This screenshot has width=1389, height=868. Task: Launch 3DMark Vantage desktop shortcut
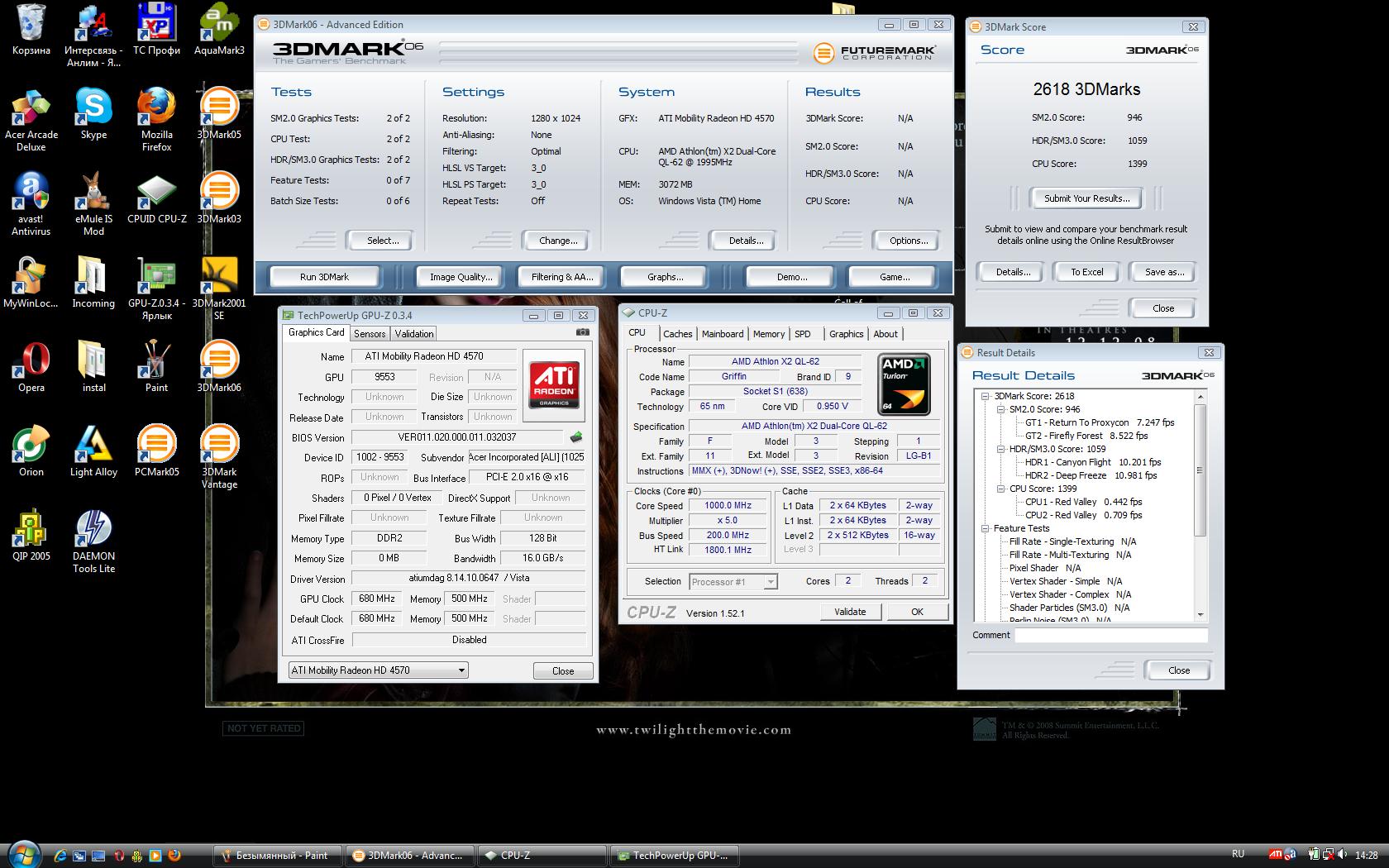[x=219, y=457]
